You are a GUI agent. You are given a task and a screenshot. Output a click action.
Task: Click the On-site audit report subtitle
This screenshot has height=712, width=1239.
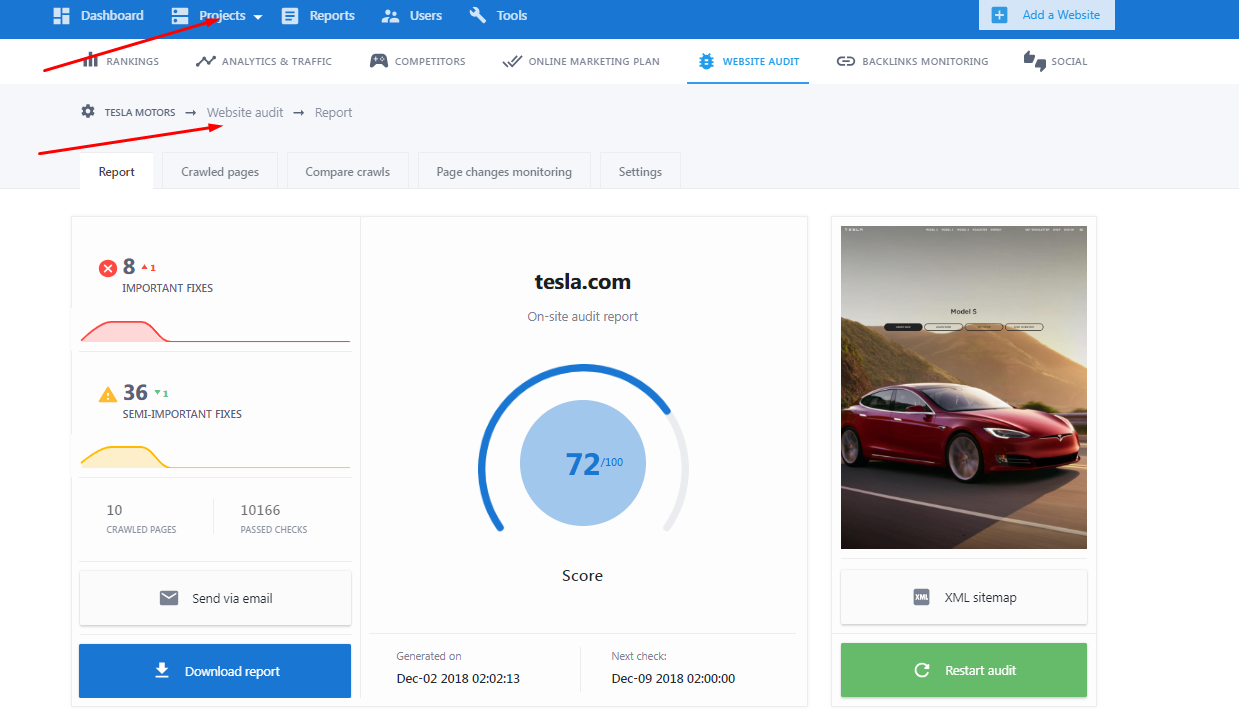pyautogui.click(x=583, y=316)
